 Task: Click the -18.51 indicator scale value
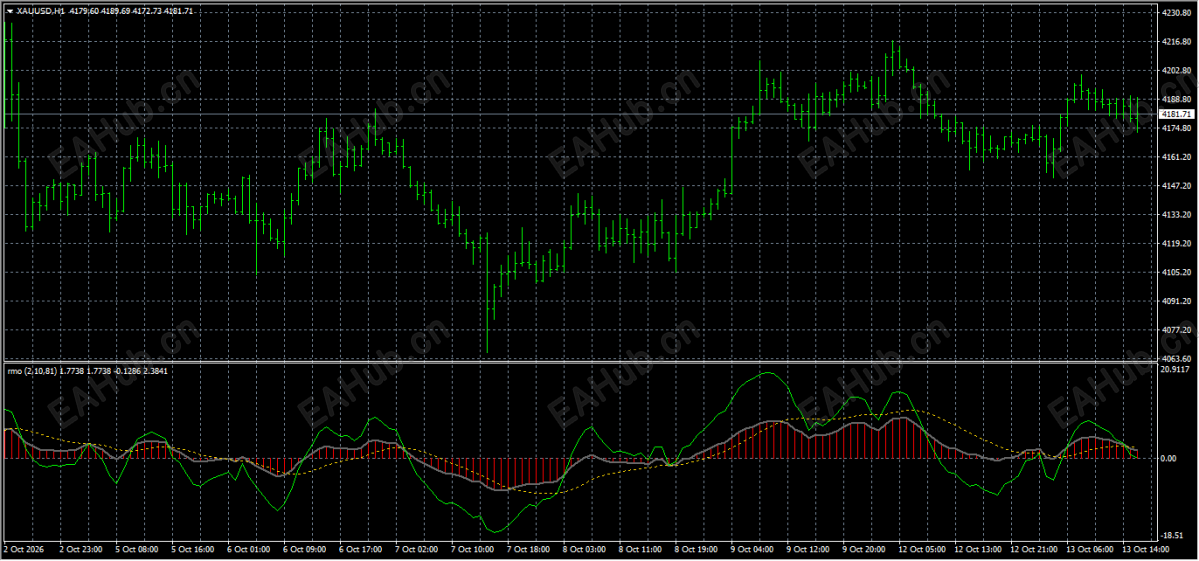[x=1174, y=536]
